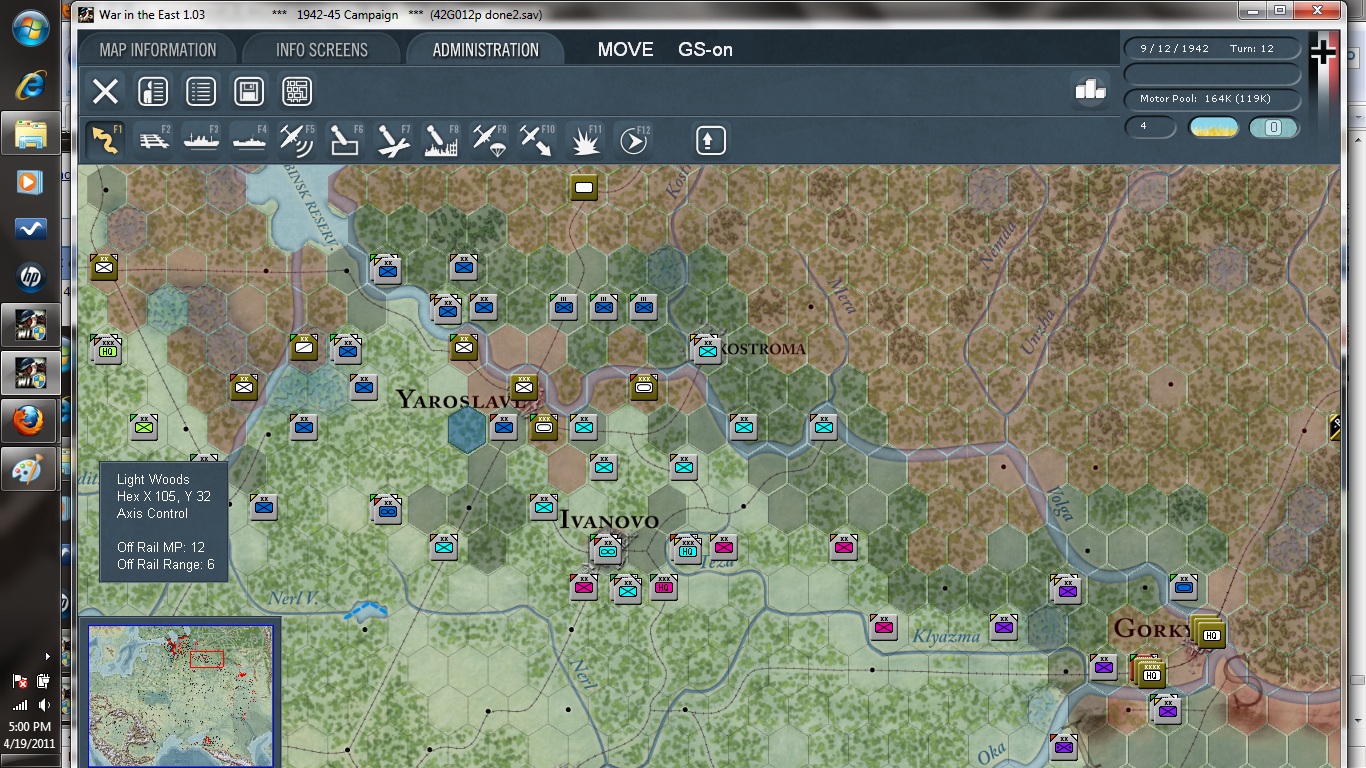Select the XXXX army HQ unit near Gorky

pos(1152,674)
